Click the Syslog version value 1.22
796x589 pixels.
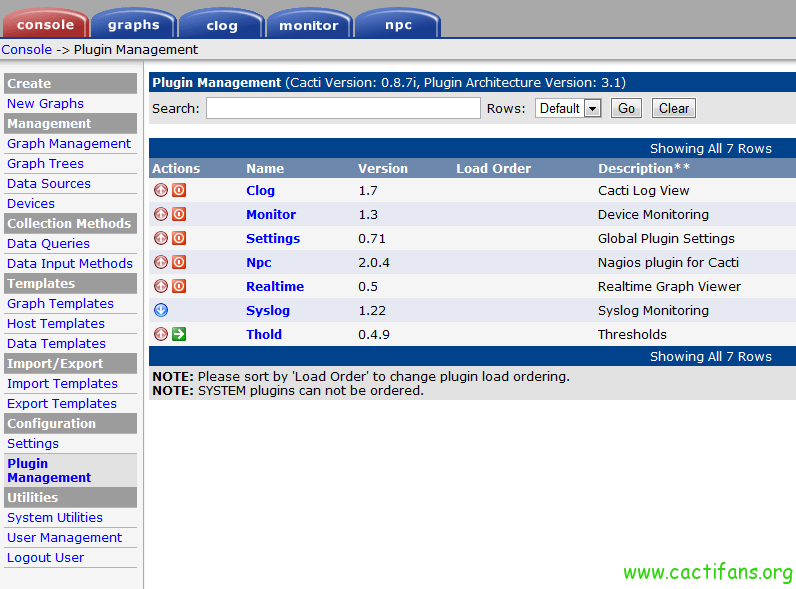click(x=372, y=311)
